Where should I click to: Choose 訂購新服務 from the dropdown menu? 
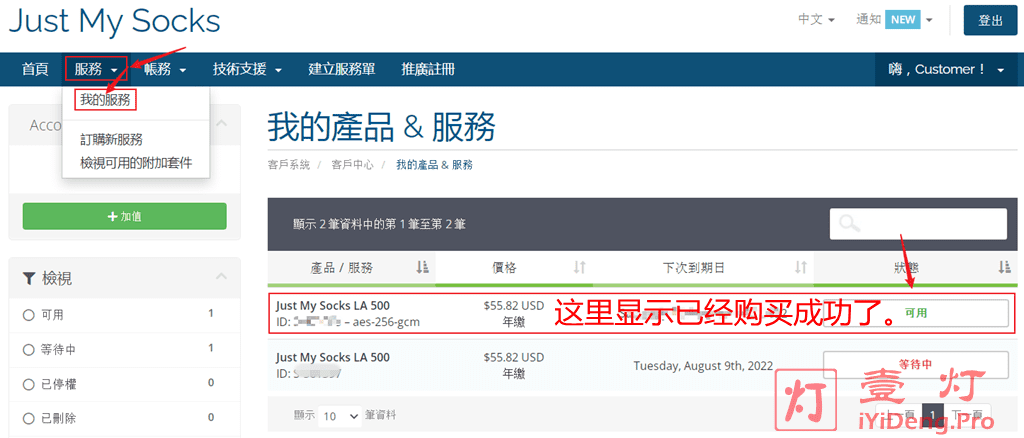pos(111,140)
